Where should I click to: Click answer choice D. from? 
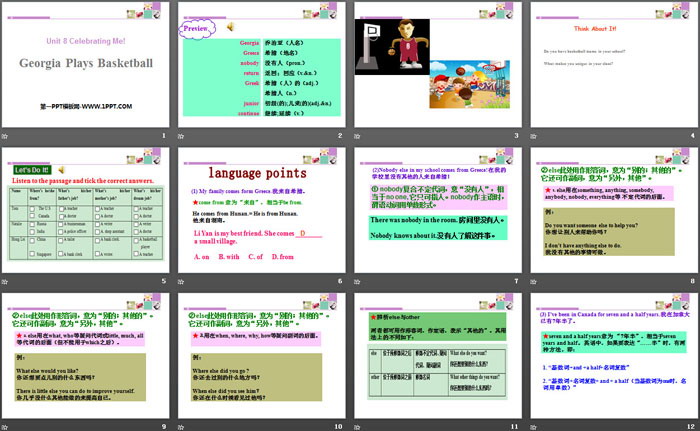283,257
